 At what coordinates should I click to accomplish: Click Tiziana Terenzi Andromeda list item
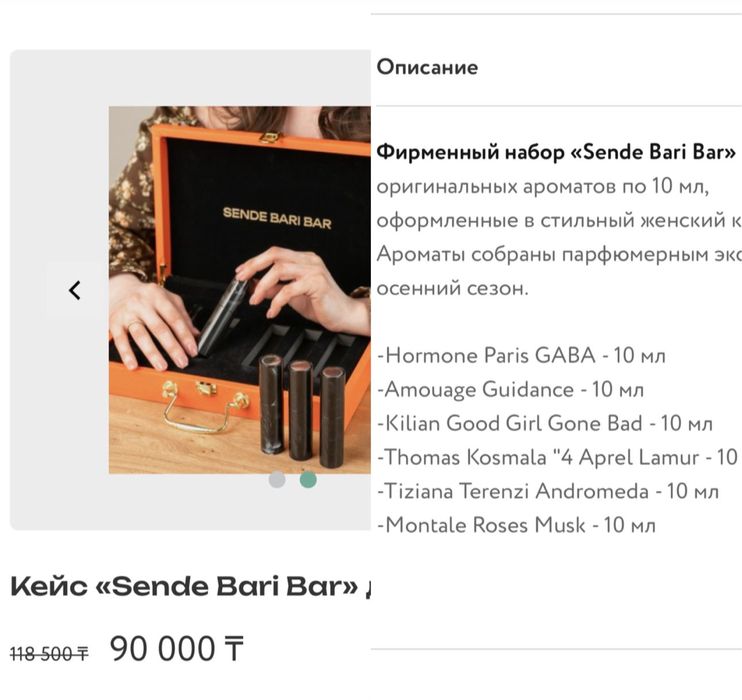tap(548, 491)
